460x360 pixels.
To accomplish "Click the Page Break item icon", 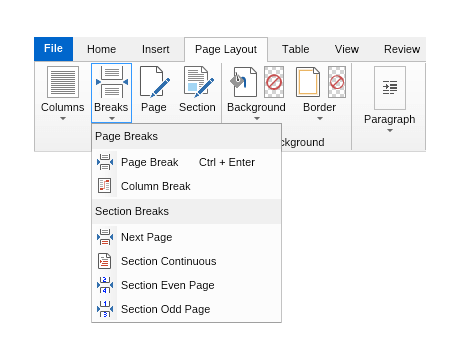I will (x=105, y=162).
